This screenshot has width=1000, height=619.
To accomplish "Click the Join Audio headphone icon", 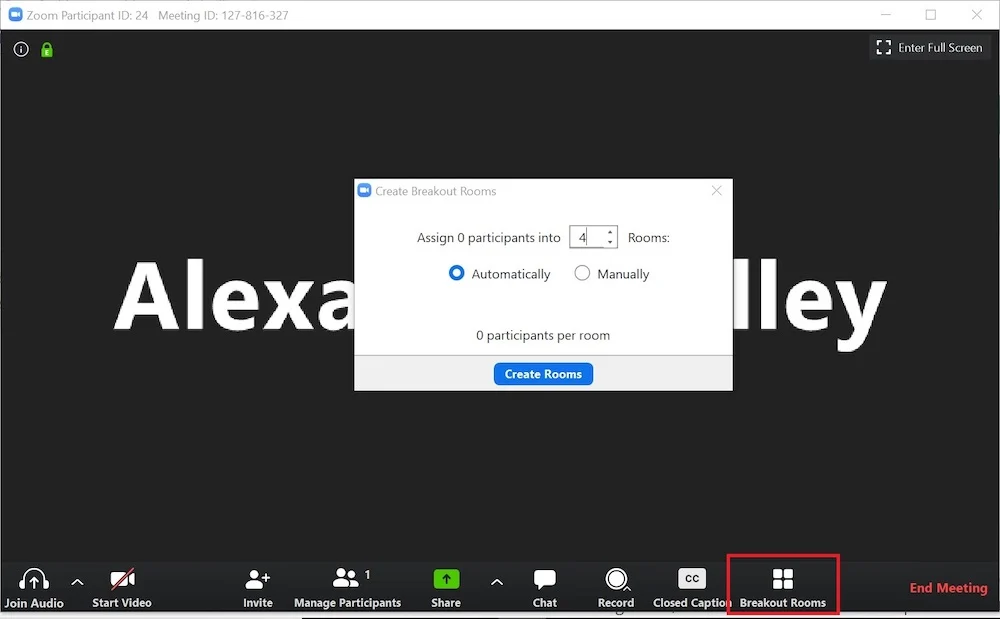I will click(x=34, y=579).
